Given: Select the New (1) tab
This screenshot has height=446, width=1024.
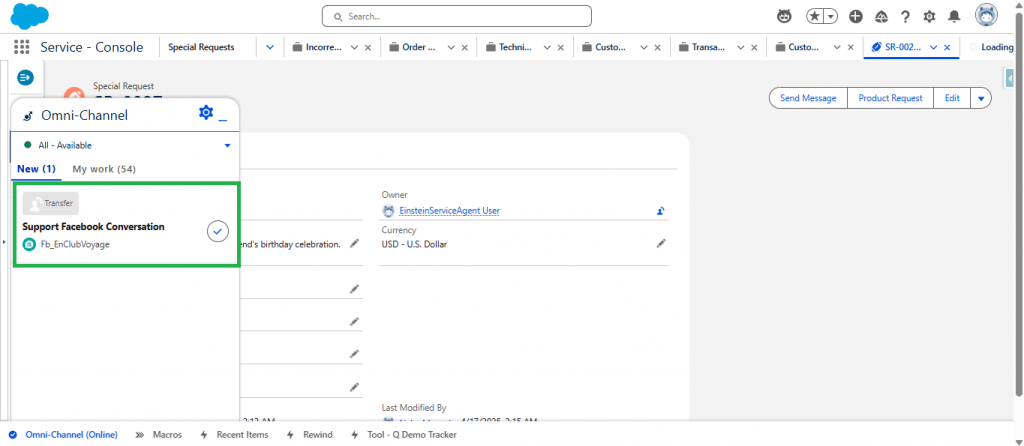Looking at the screenshot, I should click(37, 169).
